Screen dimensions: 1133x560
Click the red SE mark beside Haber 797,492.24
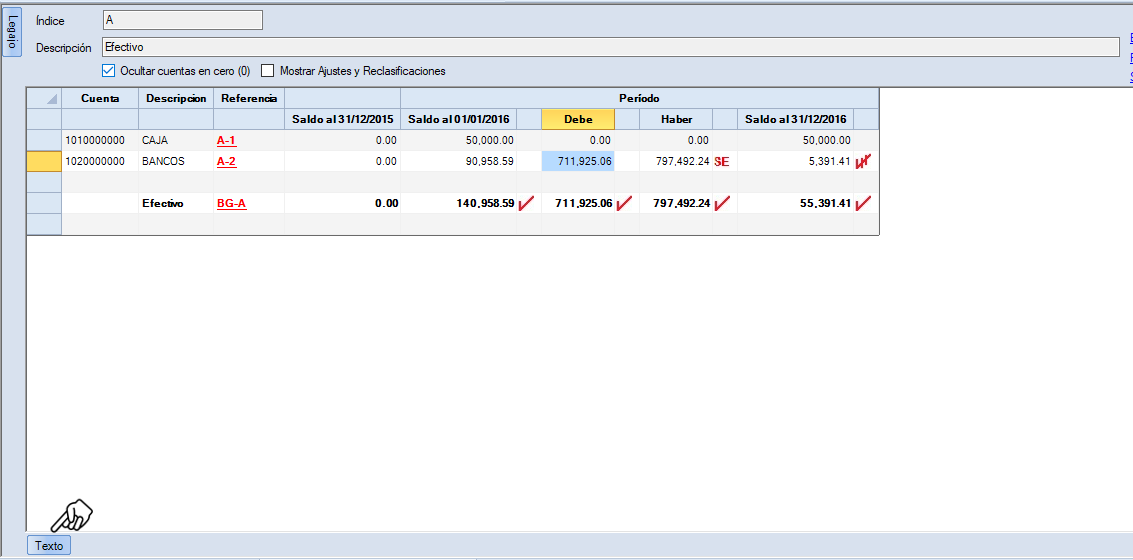click(721, 161)
